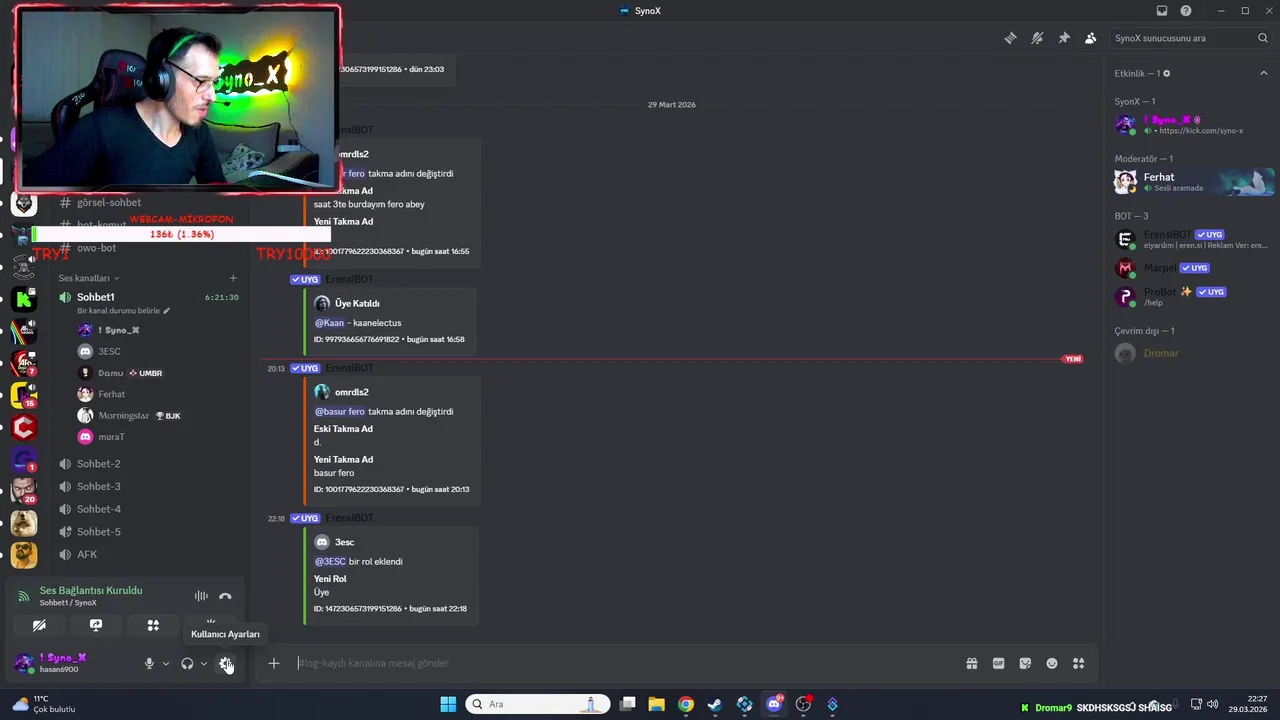Open attachment plus button in message bar
Viewport: 1280px width, 720px height.
(x=273, y=663)
